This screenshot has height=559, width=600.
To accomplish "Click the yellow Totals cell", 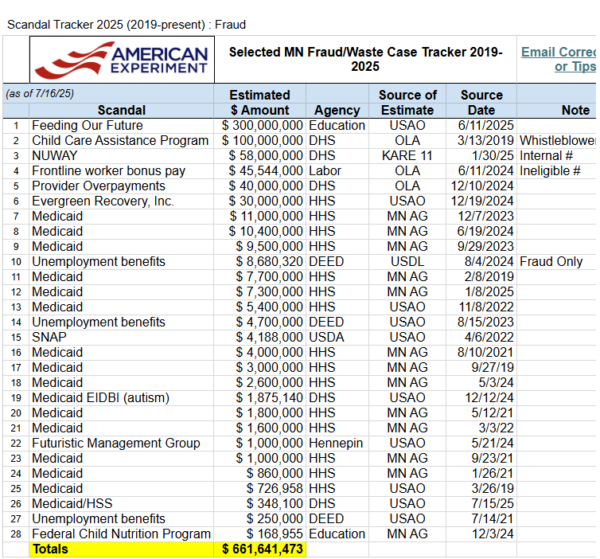I will tap(121, 549).
